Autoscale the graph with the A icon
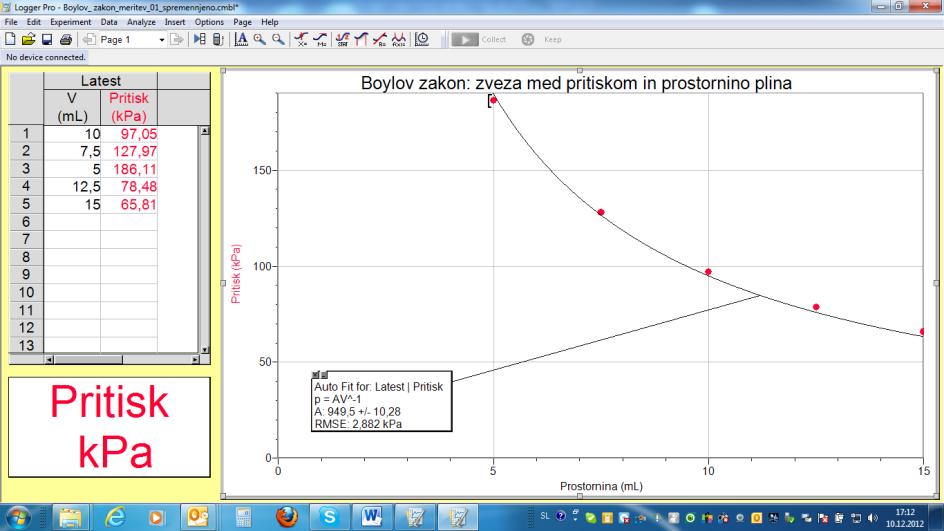The image size is (944, 531). 241,39
